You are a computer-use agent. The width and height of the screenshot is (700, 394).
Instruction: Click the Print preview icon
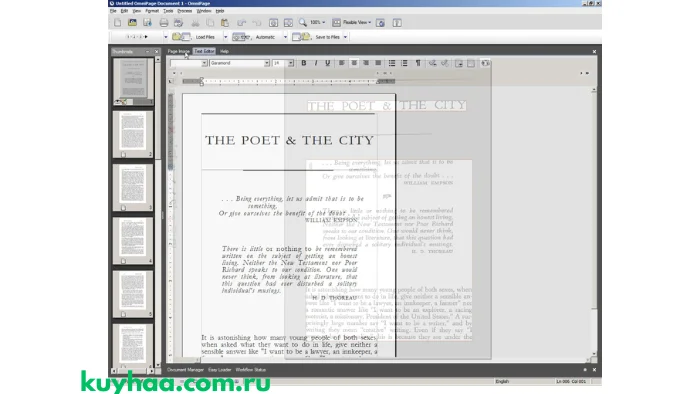pyautogui.click(x=179, y=22)
